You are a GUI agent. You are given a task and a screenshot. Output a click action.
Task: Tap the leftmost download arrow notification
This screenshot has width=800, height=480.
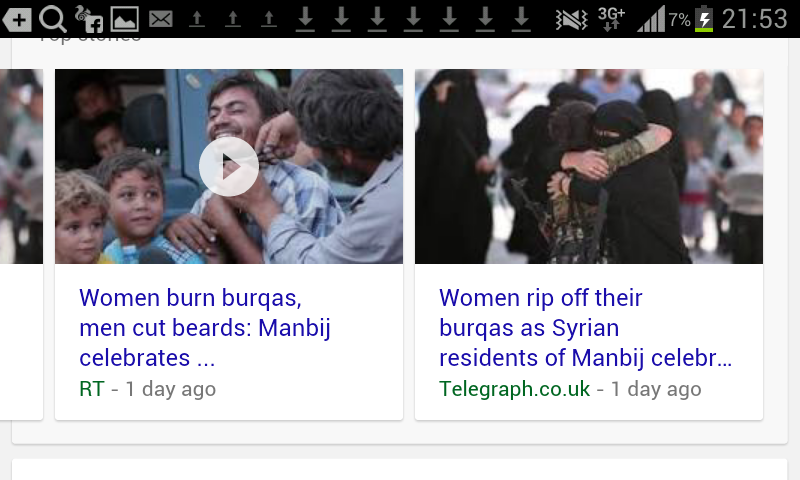305,20
